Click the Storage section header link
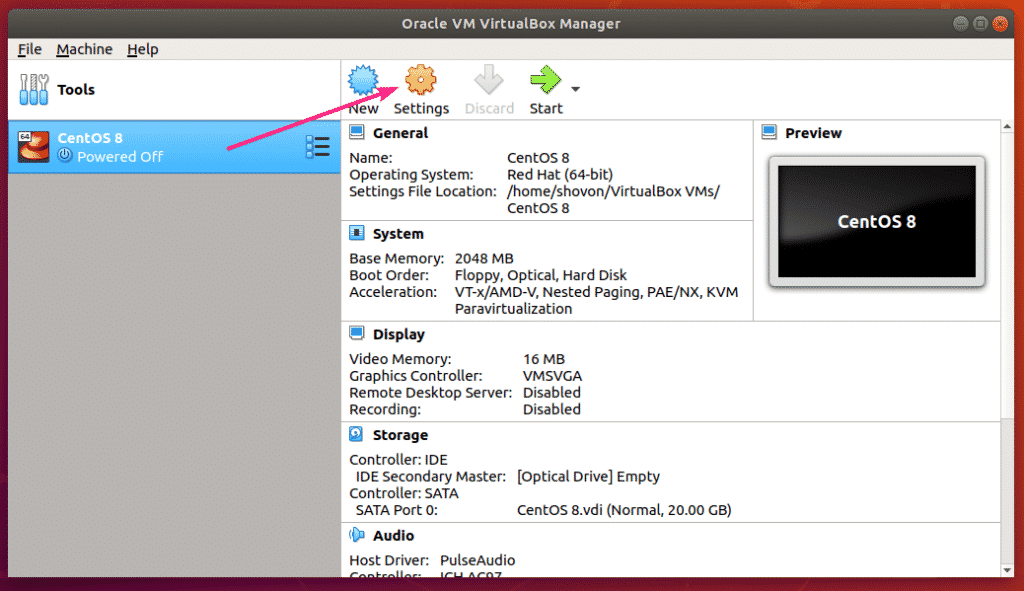The width and height of the screenshot is (1024, 591). [400, 435]
